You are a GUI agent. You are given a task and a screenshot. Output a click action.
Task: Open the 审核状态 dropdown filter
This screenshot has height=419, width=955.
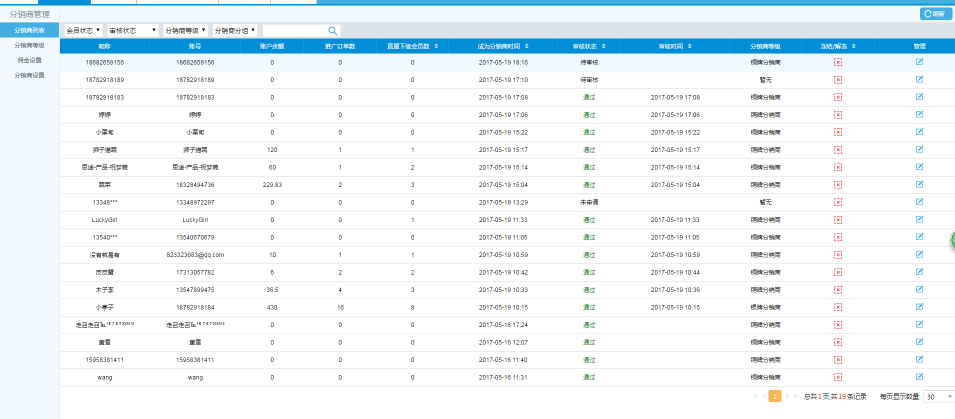click(x=132, y=31)
